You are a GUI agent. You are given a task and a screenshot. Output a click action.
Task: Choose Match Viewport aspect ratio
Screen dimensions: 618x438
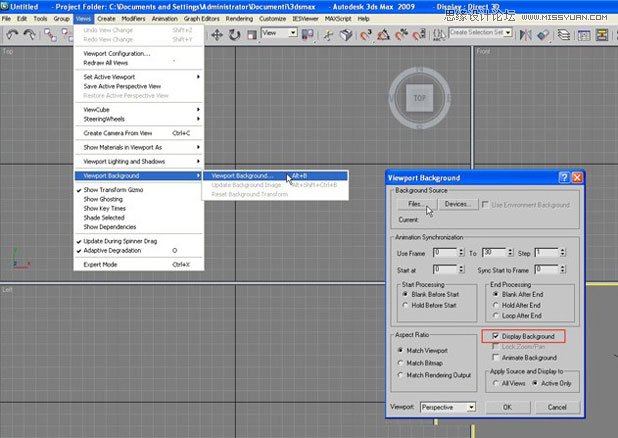point(400,350)
